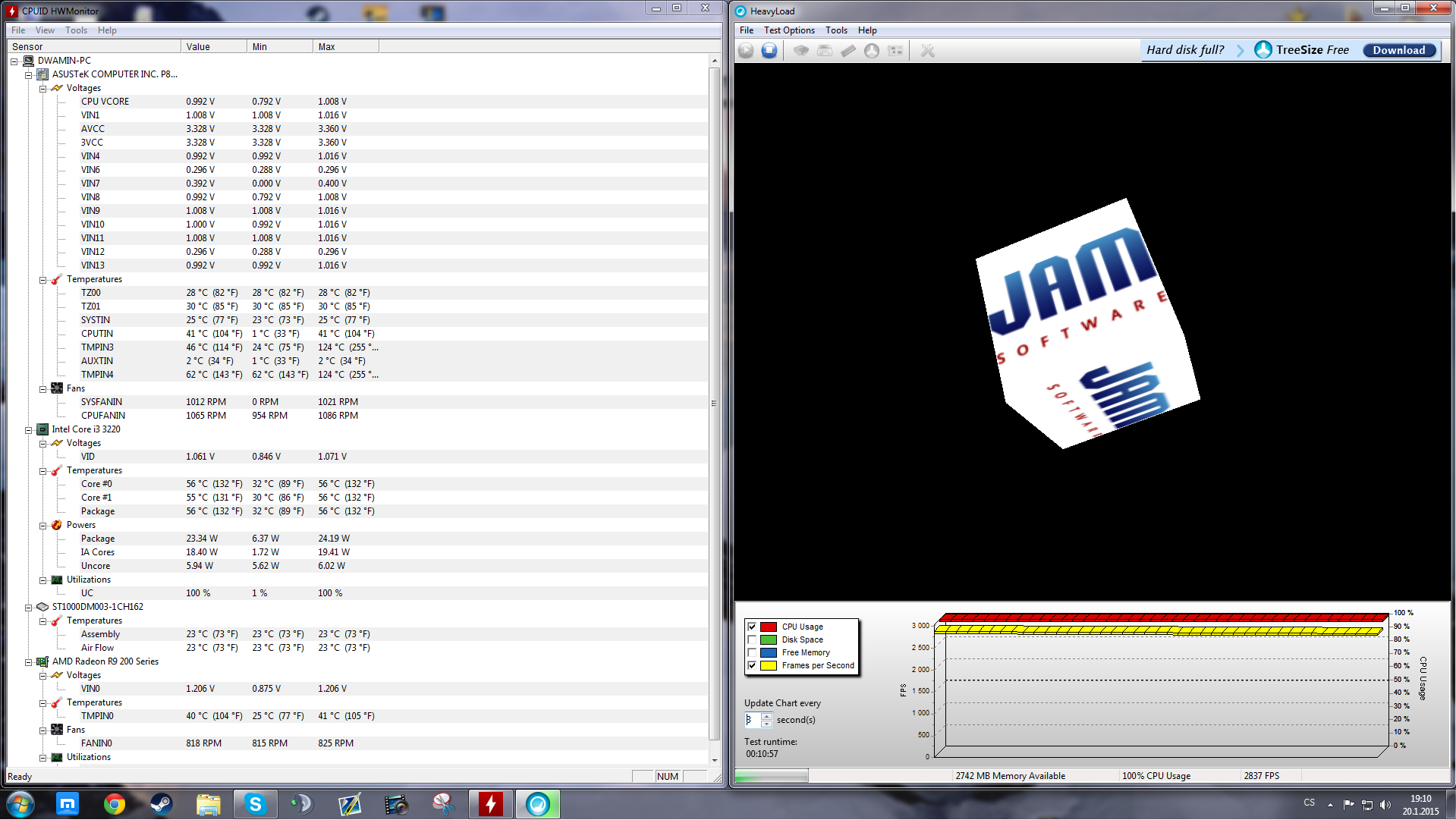Open the volume speaker tray icon
This screenshot has width=1456, height=820.
(1385, 805)
